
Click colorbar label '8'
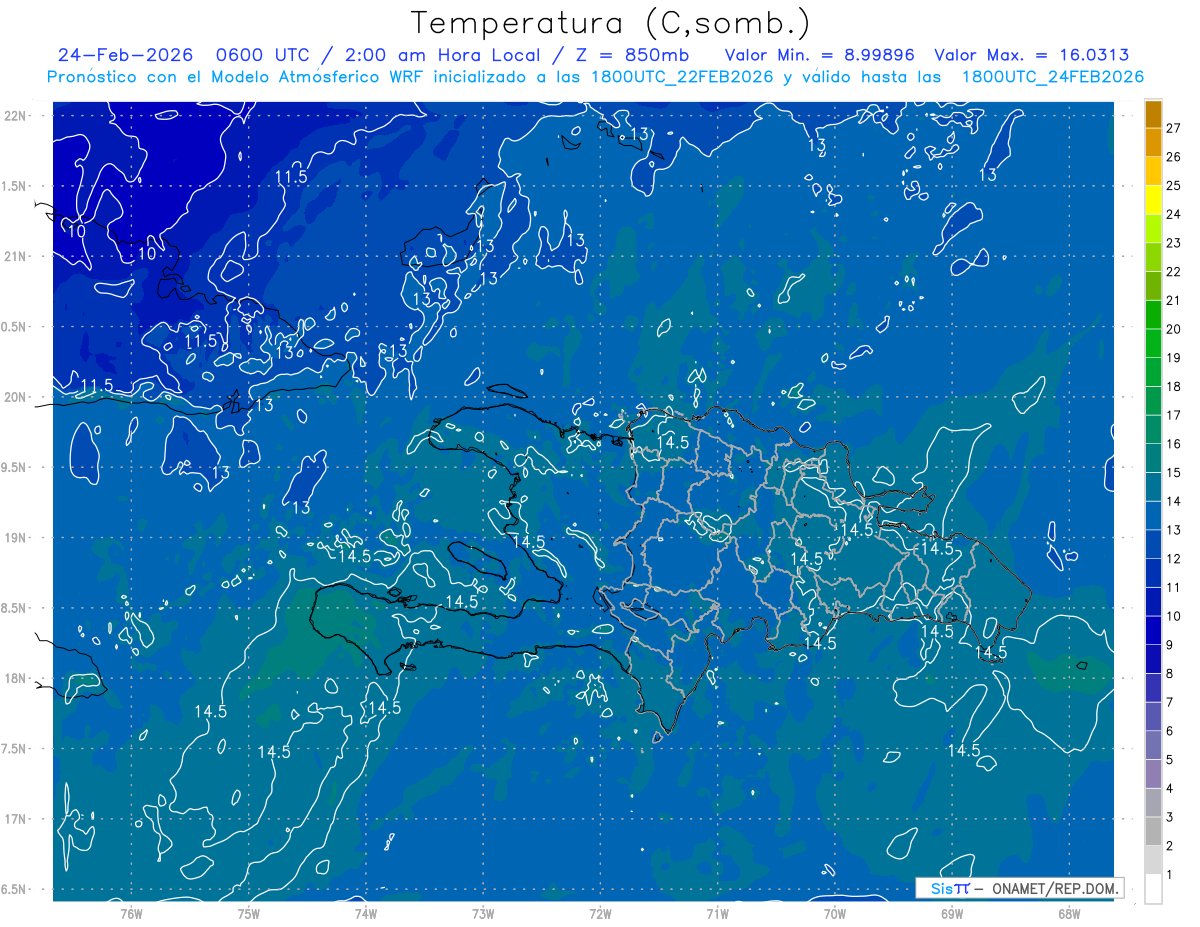(1169, 674)
